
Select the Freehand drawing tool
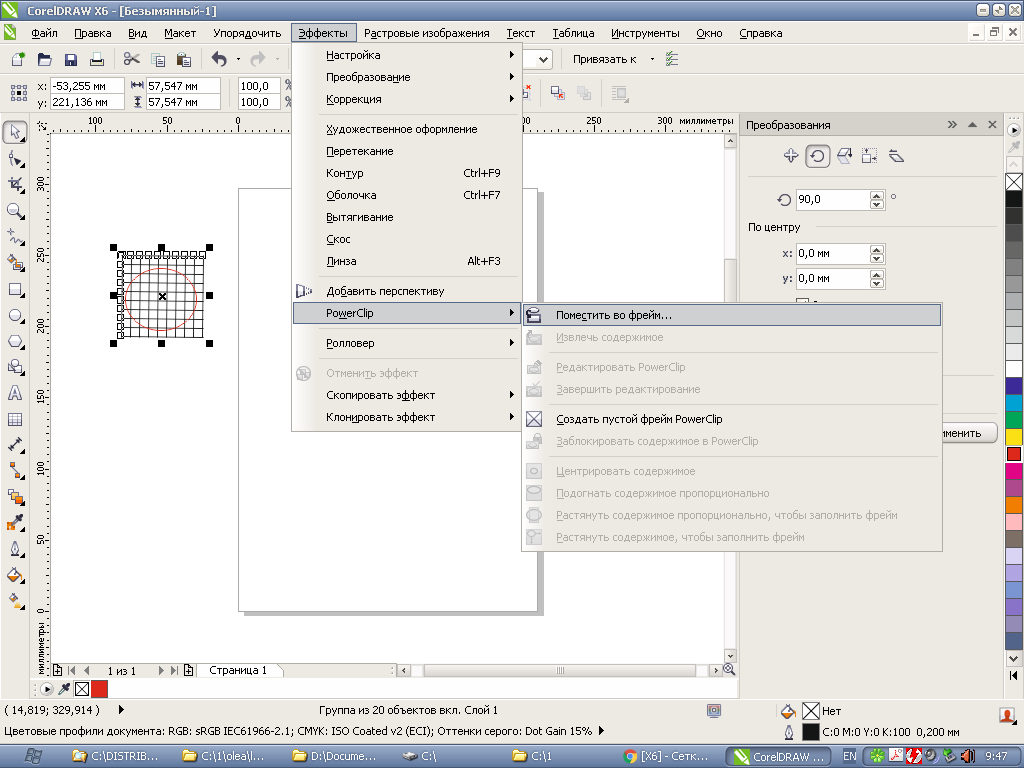(15, 237)
